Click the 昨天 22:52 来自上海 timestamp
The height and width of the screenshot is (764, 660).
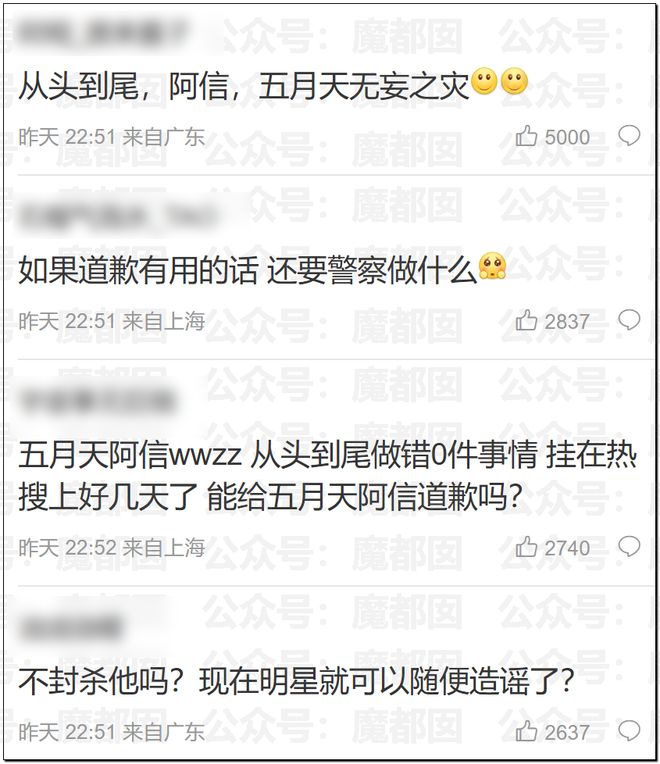point(112,548)
